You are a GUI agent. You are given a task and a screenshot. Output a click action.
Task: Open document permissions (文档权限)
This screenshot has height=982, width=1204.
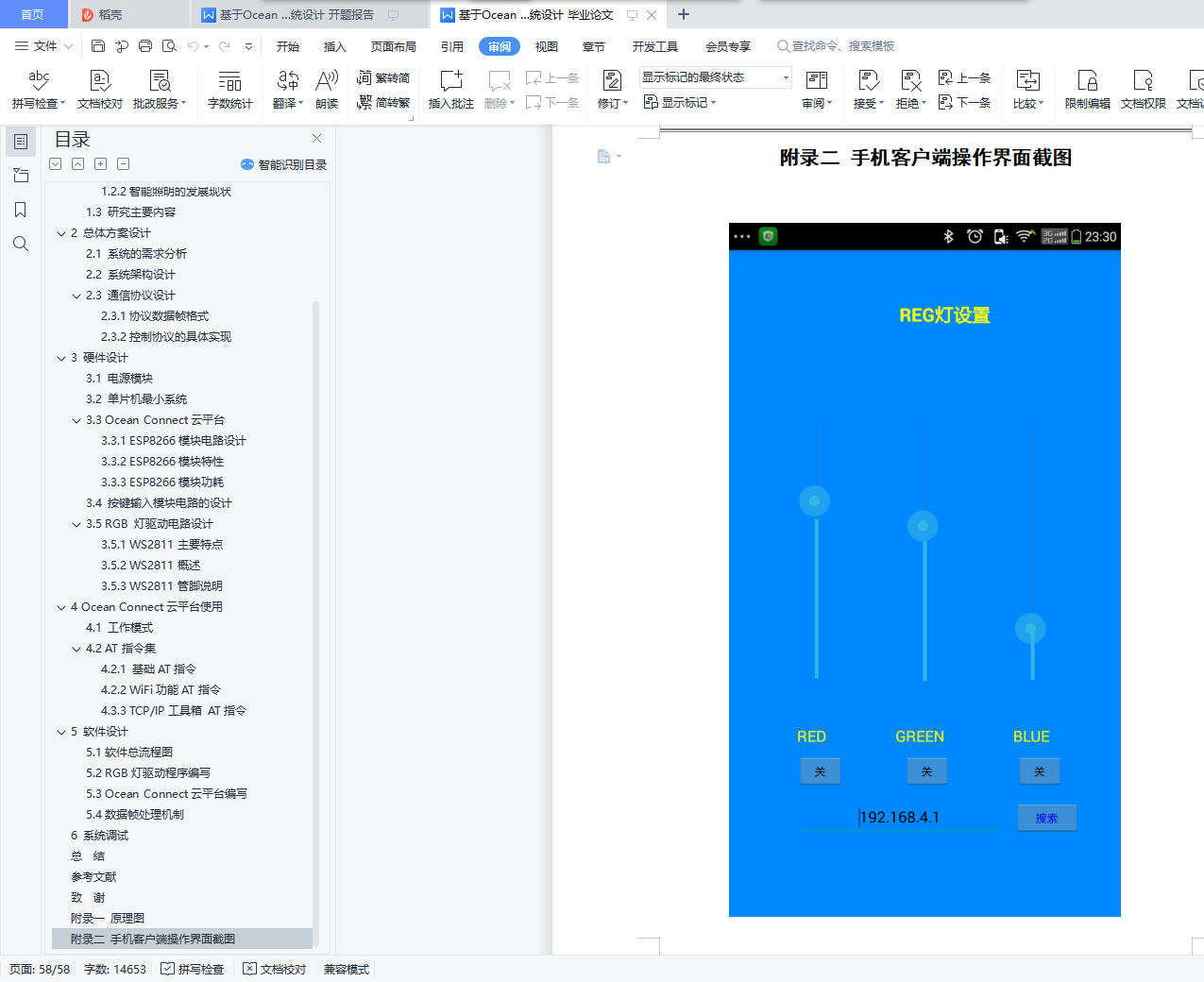[1143, 90]
